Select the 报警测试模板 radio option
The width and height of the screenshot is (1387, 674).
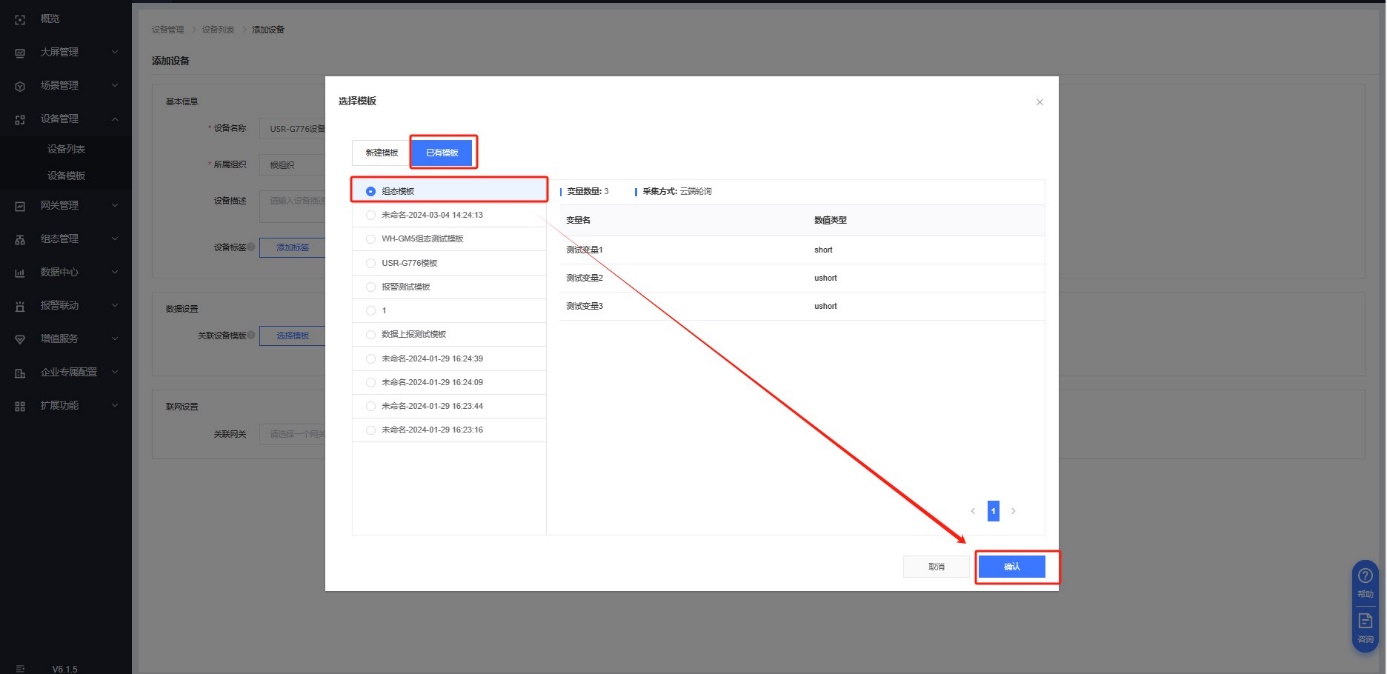pyautogui.click(x=371, y=287)
